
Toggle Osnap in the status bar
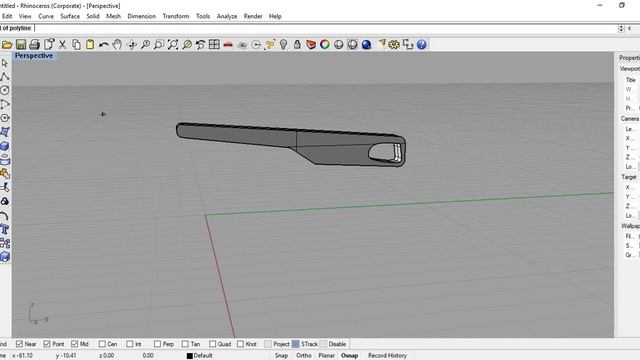[349, 356]
